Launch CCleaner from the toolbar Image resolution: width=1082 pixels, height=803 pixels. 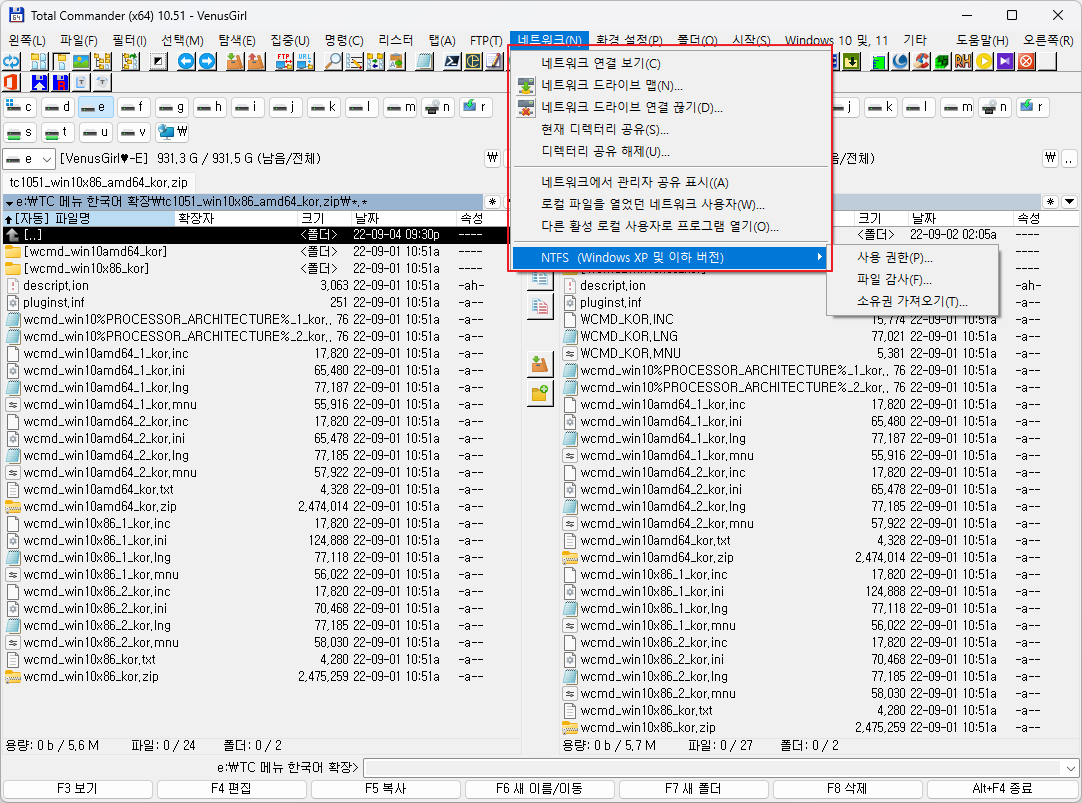click(921, 61)
